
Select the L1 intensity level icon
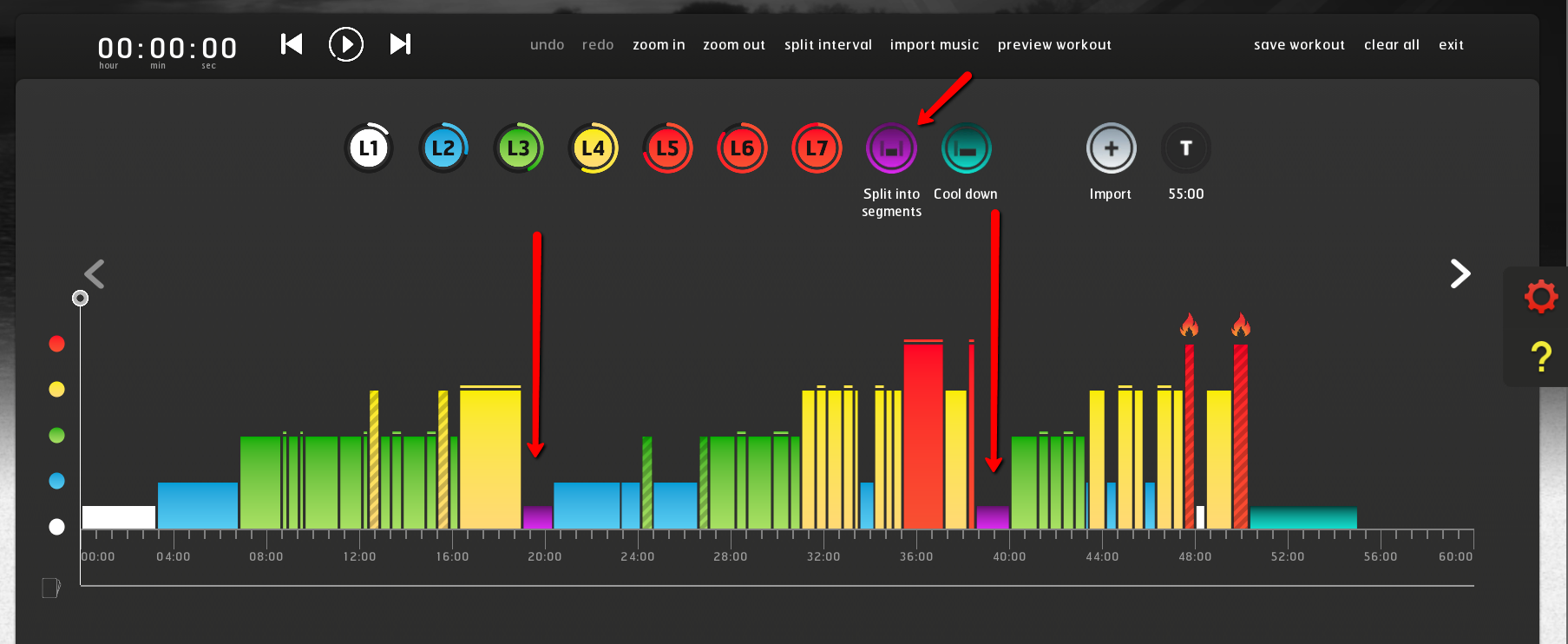tap(369, 148)
